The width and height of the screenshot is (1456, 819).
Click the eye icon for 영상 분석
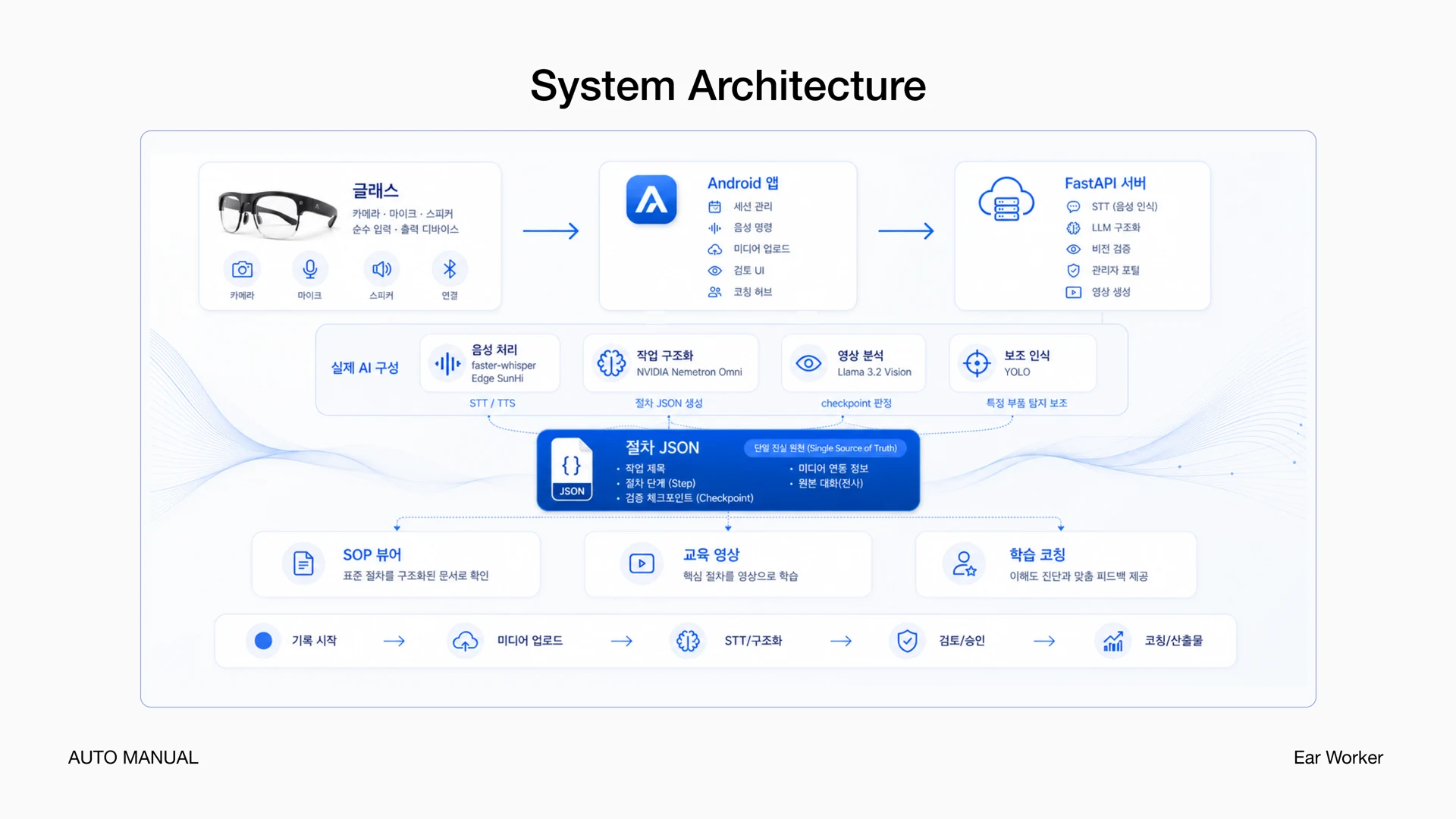808,363
